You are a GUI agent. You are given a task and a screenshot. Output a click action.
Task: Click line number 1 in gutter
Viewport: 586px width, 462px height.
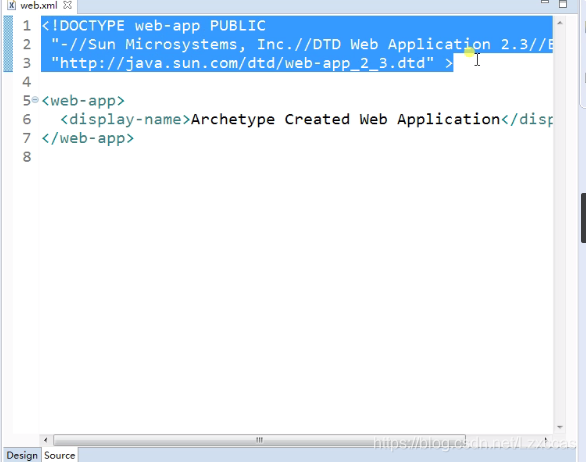point(27,26)
